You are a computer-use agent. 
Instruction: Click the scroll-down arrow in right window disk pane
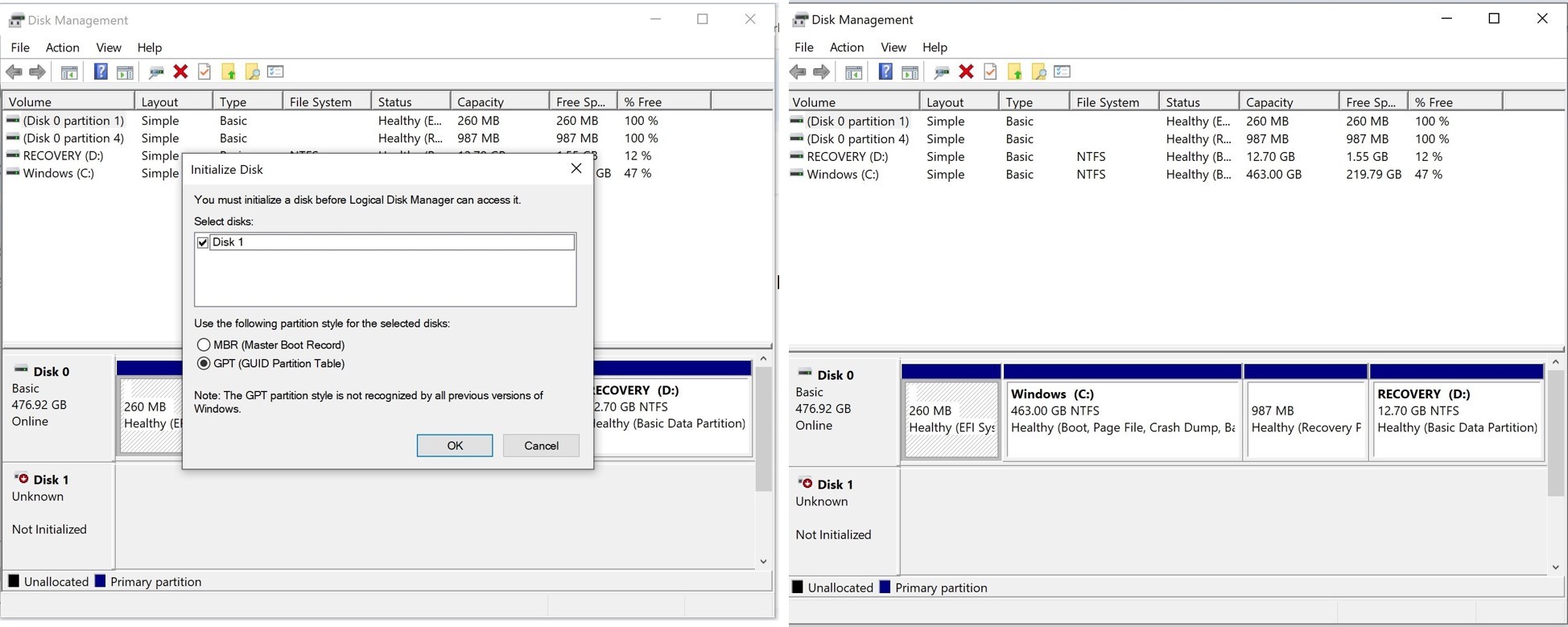(1555, 567)
